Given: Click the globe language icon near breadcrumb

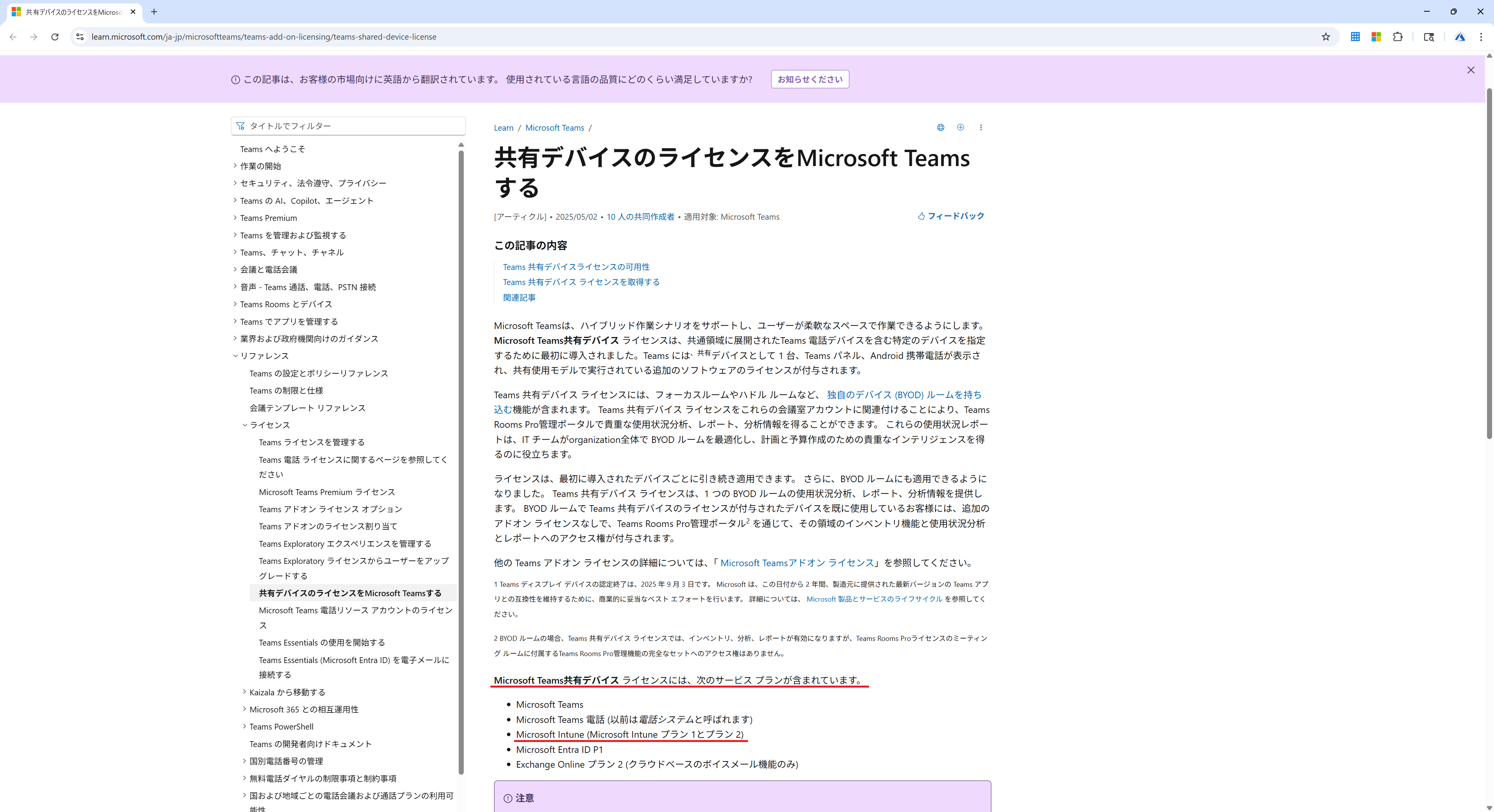Looking at the screenshot, I should (x=940, y=128).
